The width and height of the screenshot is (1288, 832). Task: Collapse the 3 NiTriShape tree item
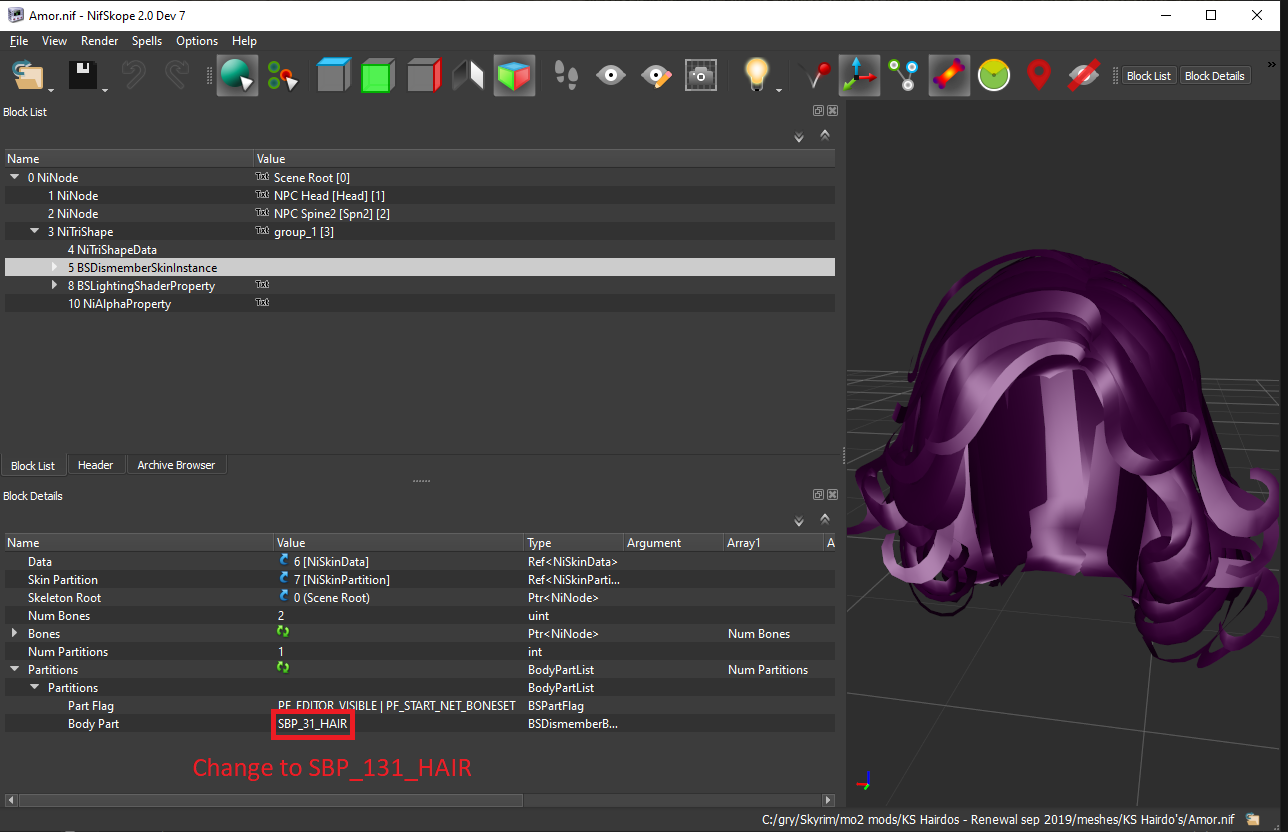pyautogui.click(x=35, y=232)
